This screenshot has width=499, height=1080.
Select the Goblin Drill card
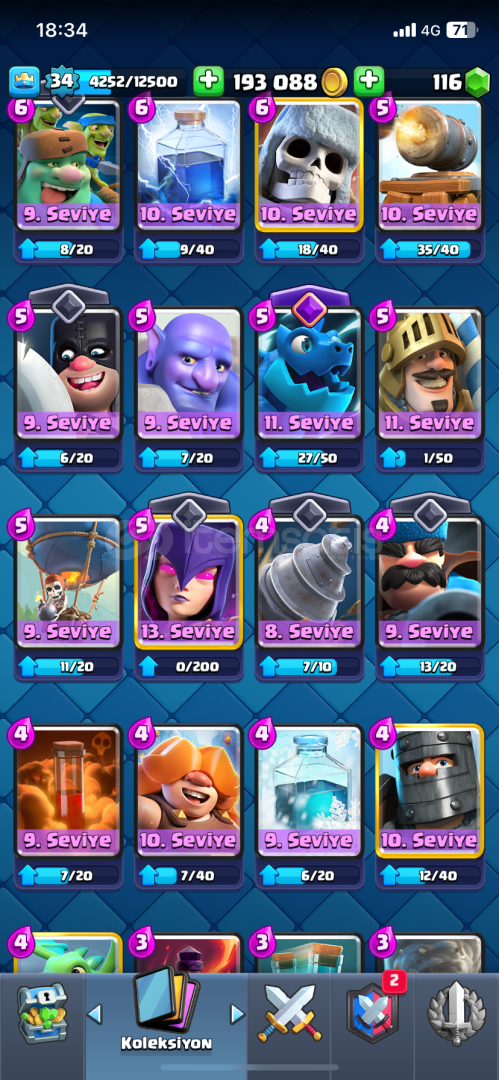[x=309, y=582]
